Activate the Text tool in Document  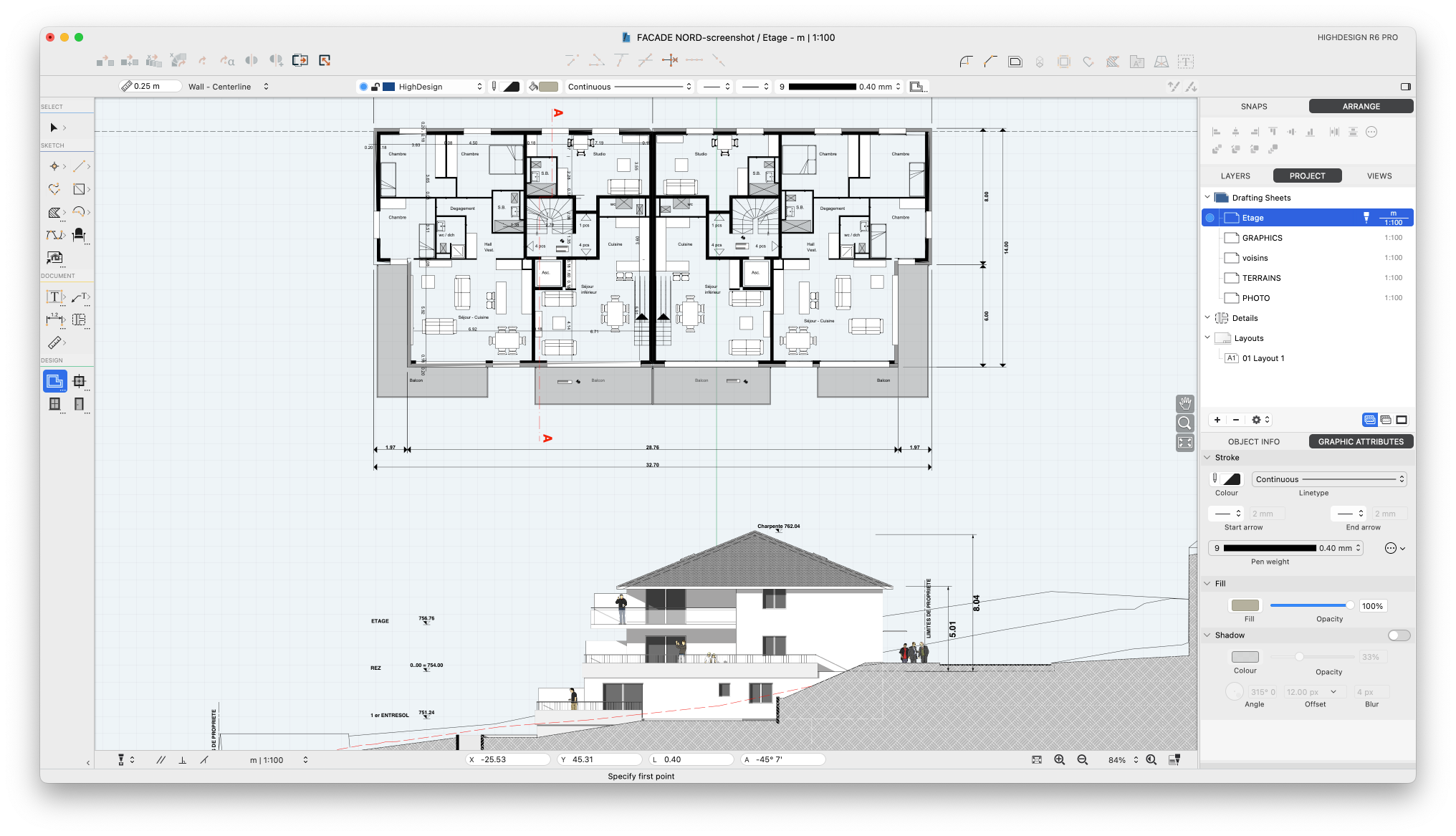54,297
